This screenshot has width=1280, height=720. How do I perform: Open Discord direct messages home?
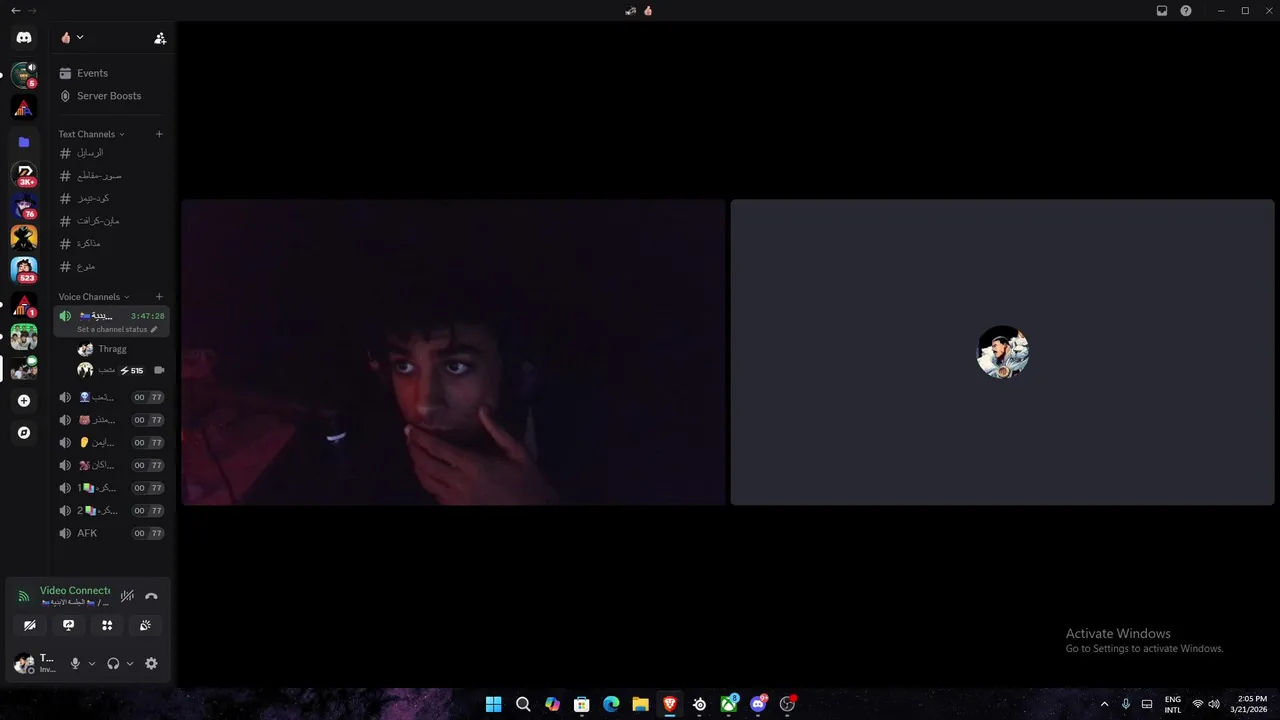pyautogui.click(x=24, y=38)
